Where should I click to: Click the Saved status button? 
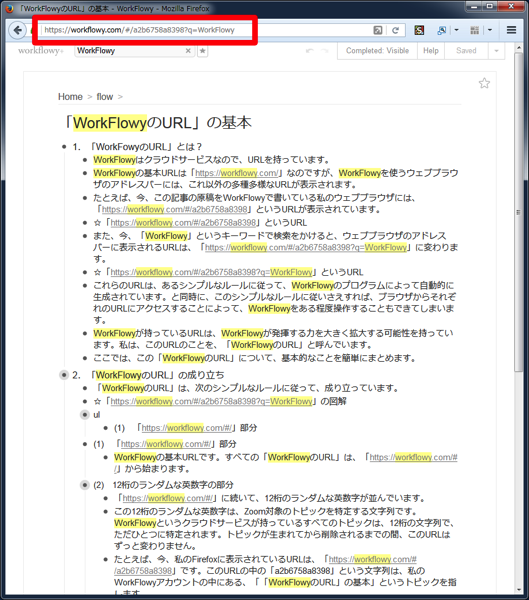(x=466, y=51)
